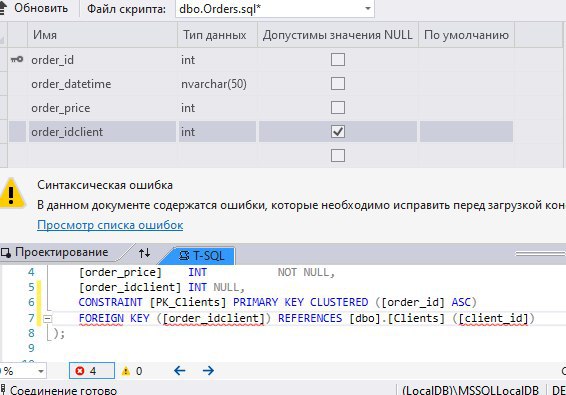Click the По умолчанию column header

coord(466,35)
